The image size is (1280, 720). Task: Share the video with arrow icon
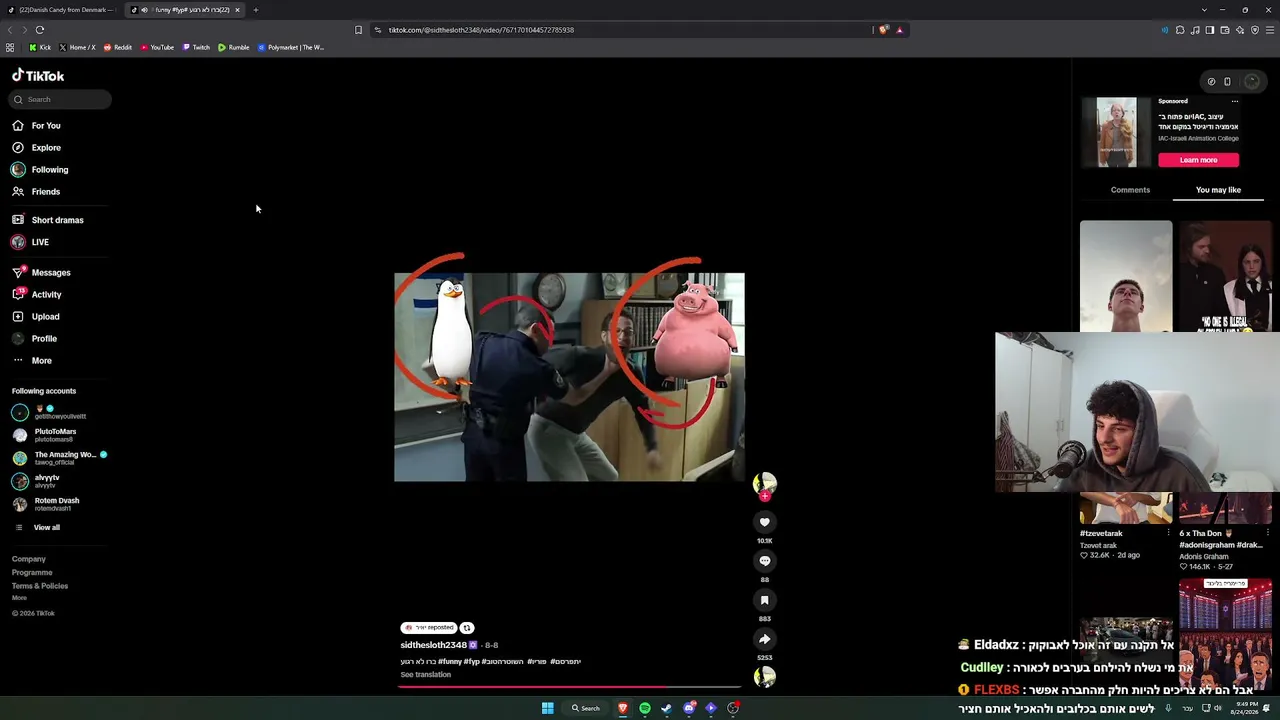point(764,639)
